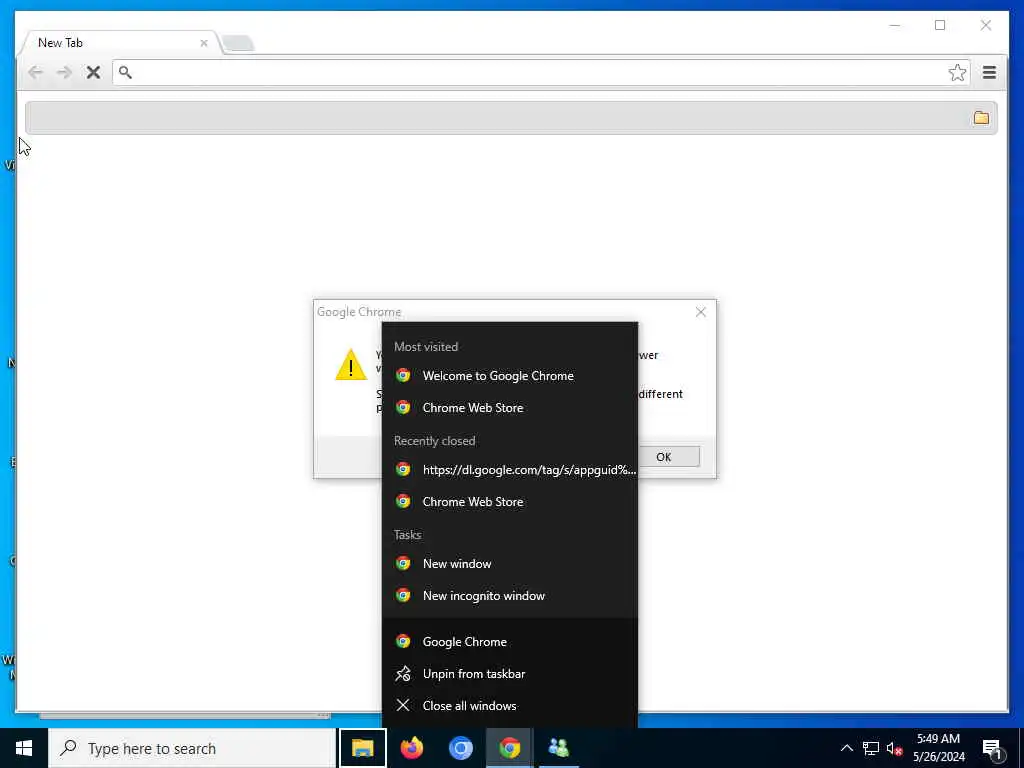Open Firefox from the taskbar
The width and height of the screenshot is (1024, 768).
[x=411, y=748]
